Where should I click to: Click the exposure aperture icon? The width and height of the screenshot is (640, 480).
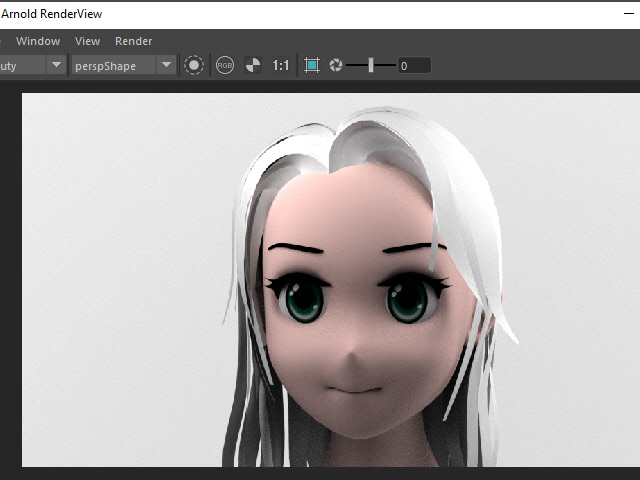pos(336,65)
